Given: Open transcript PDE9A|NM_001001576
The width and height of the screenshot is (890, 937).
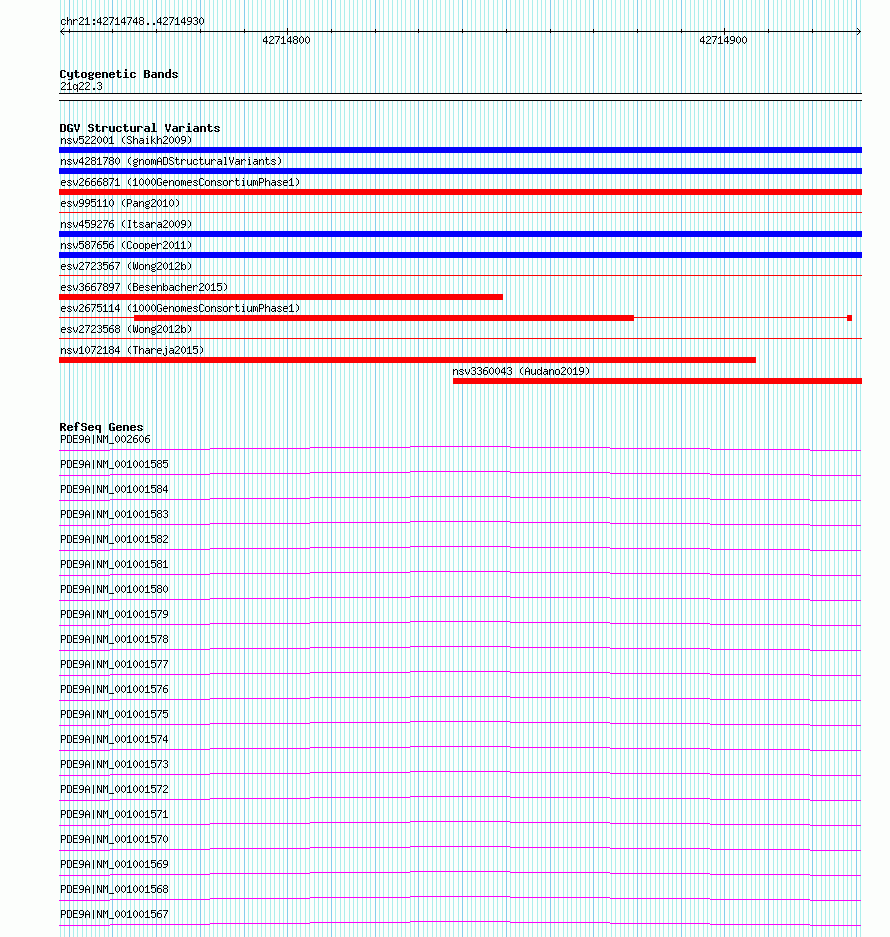Looking at the screenshot, I should (114, 690).
